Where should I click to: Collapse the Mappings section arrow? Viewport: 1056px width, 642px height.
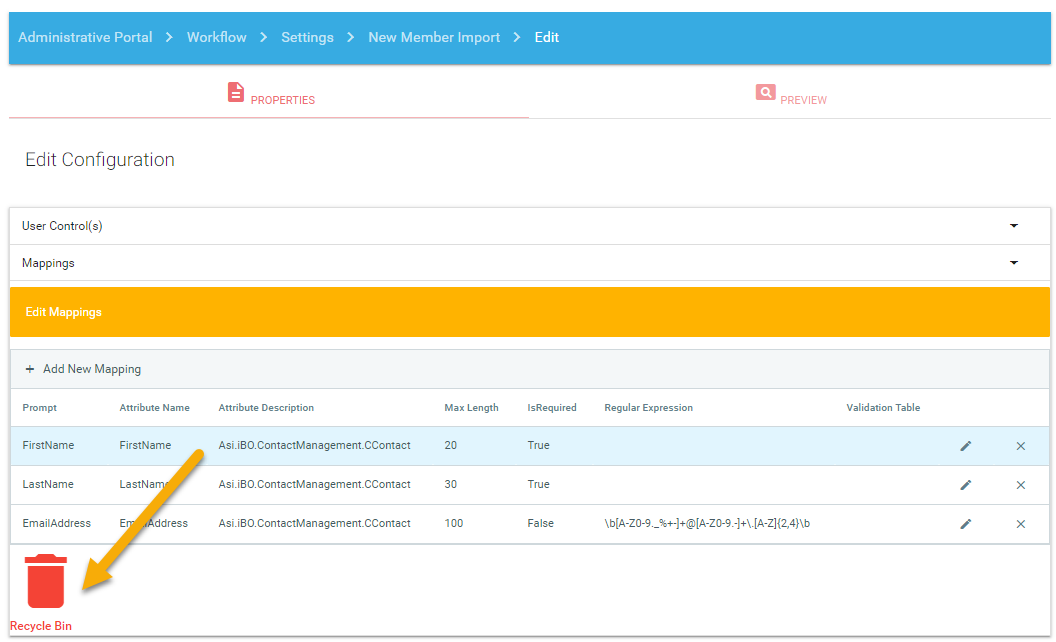[x=1013, y=263]
